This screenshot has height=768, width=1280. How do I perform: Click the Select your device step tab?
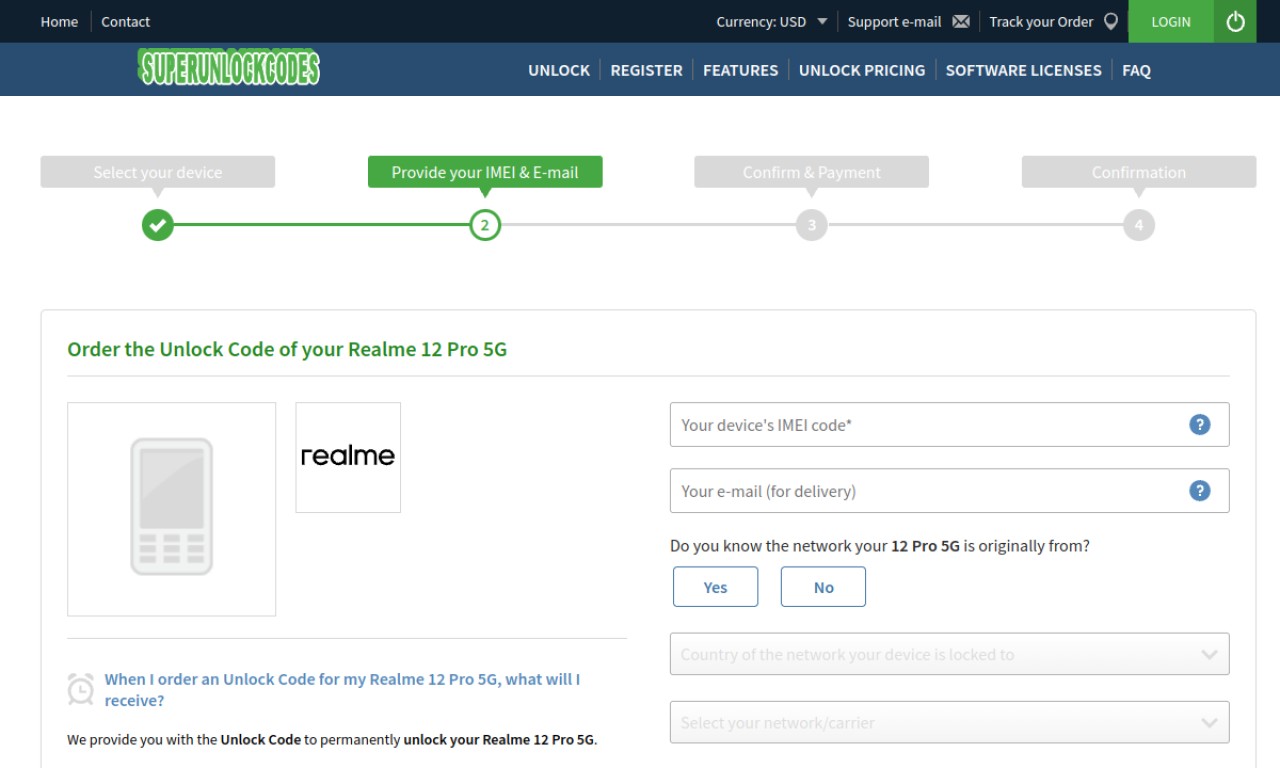(157, 172)
